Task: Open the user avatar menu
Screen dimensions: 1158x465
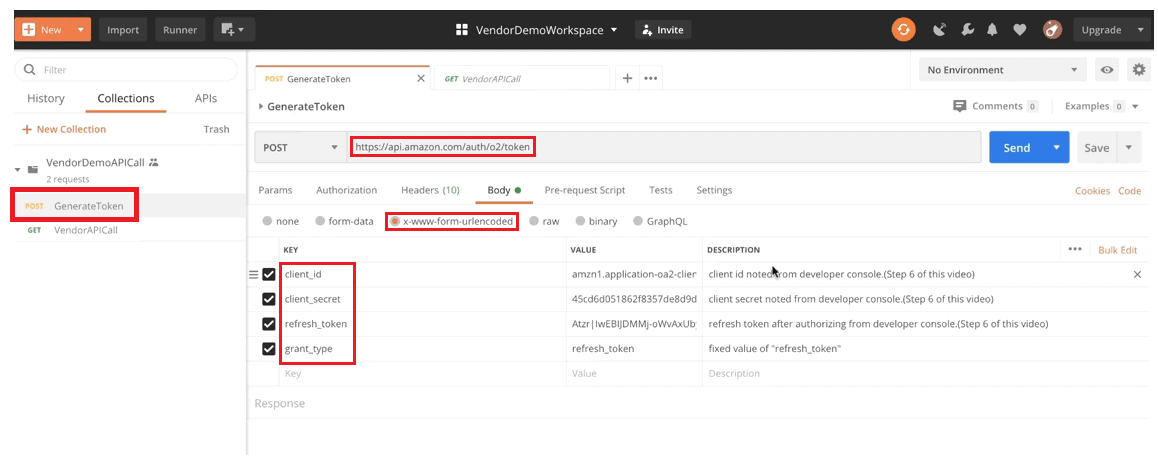Action: click(x=1052, y=30)
